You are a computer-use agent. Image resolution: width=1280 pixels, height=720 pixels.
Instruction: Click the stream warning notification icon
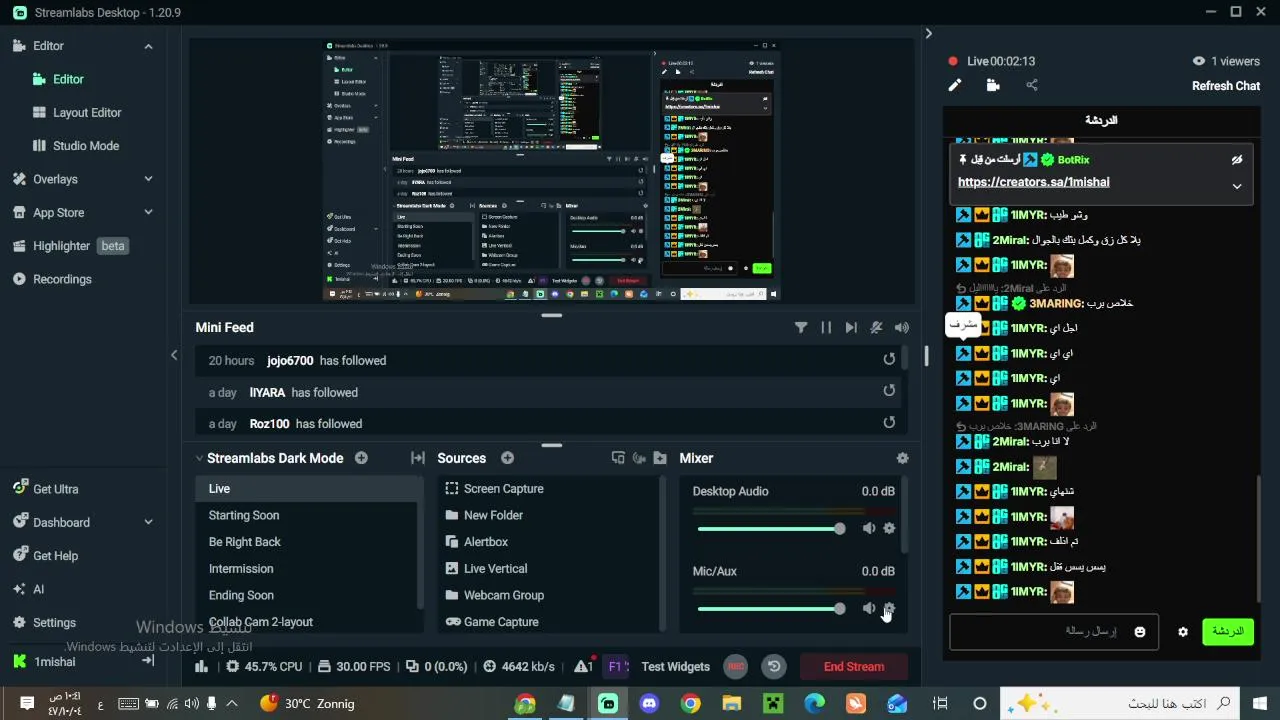tap(584, 666)
